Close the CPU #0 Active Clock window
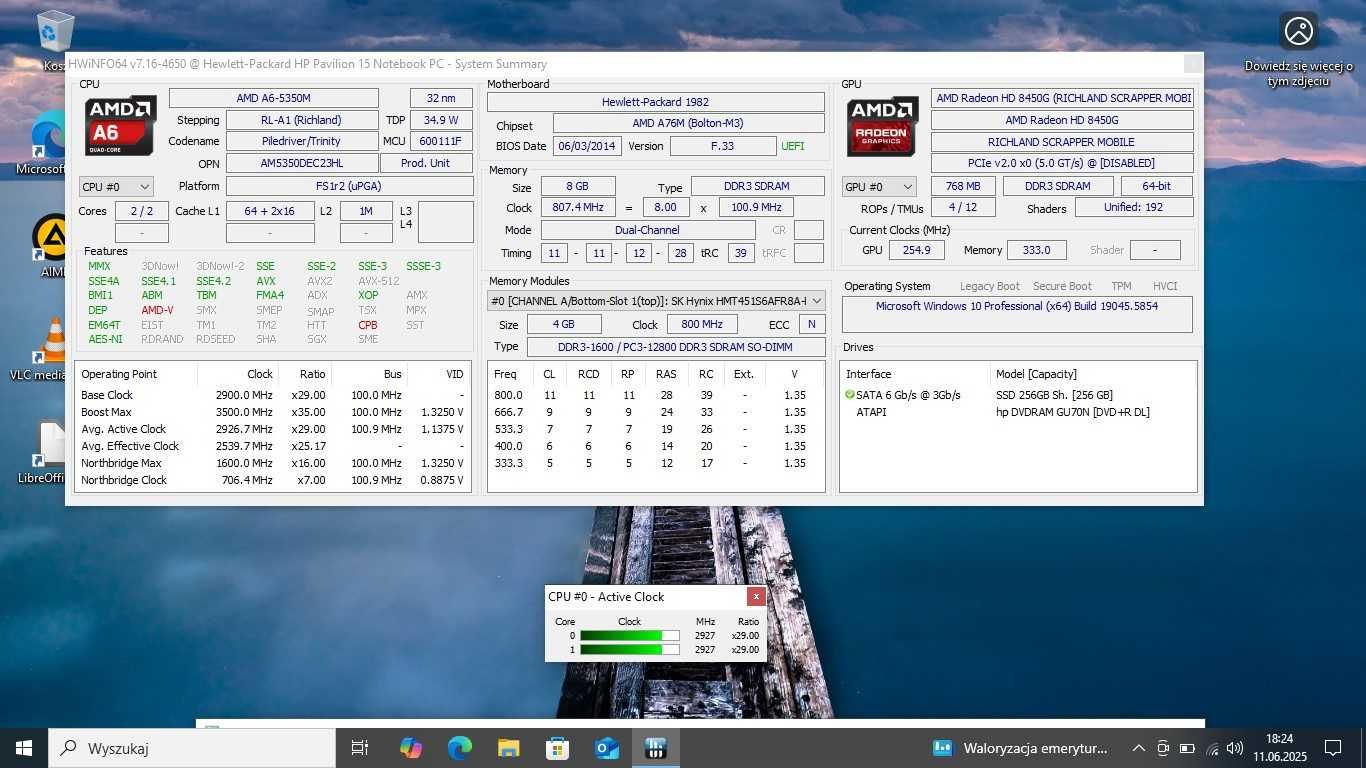The height and width of the screenshot is (768, 1366). point(756,596)
